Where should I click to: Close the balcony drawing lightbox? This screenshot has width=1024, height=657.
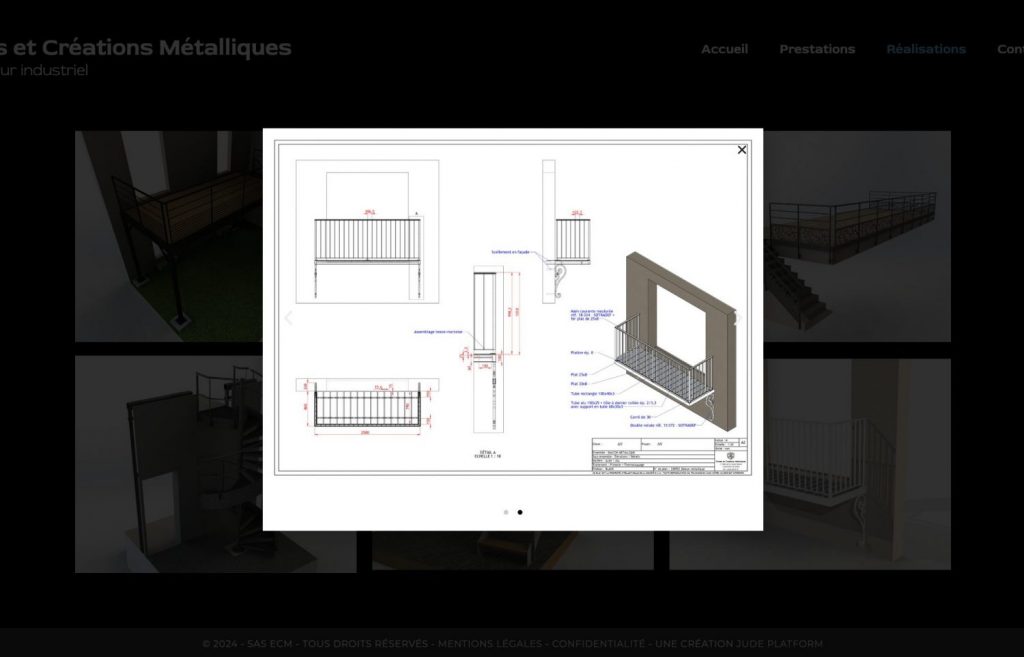[741, 150]
